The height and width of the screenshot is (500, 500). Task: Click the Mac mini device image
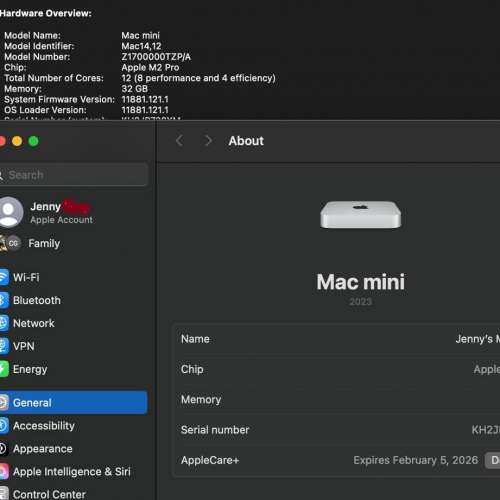pos(361,215)
